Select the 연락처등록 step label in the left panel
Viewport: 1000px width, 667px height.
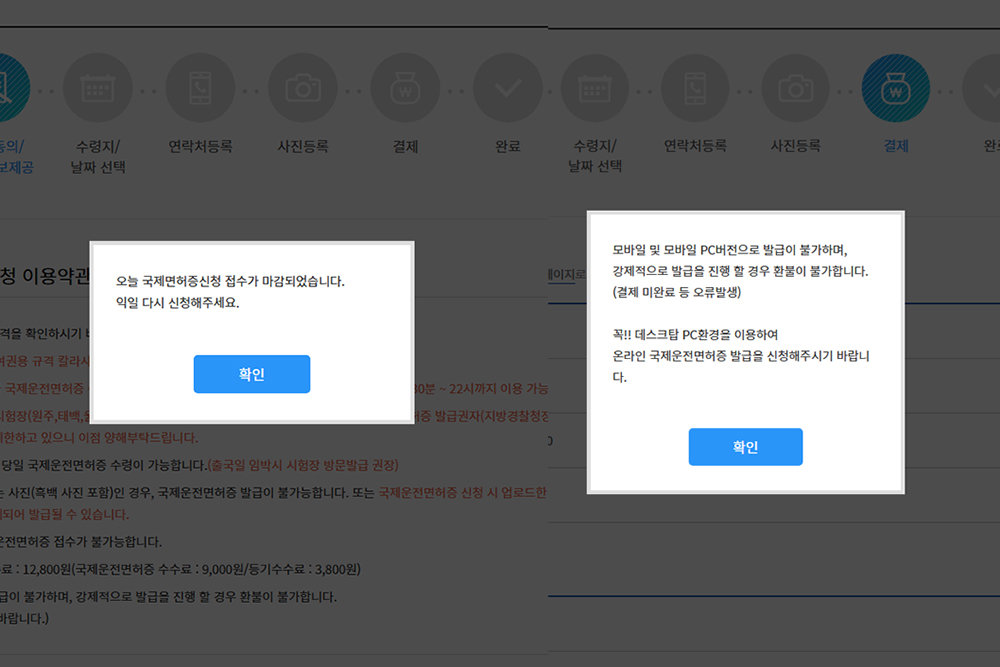click(x=200, y=146)
